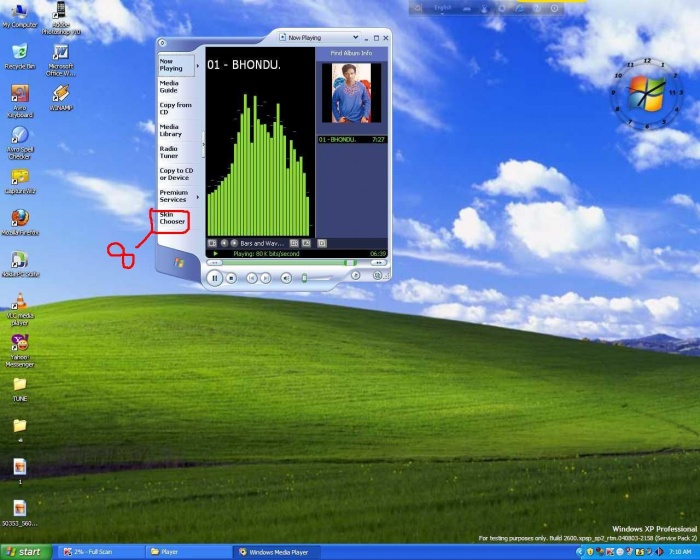Open the Recycle Bin icon
This screenshot has height=560, width=700.
pos(20,57)
